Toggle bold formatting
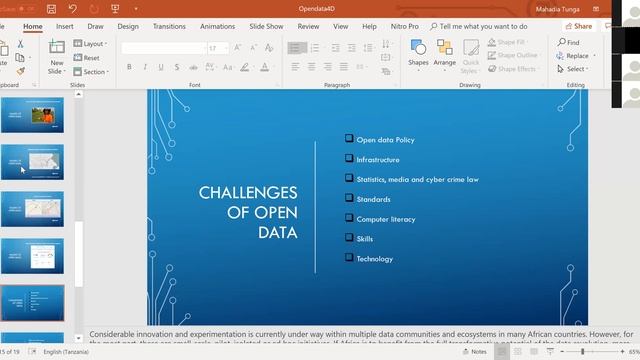 (x=129, y=67)
